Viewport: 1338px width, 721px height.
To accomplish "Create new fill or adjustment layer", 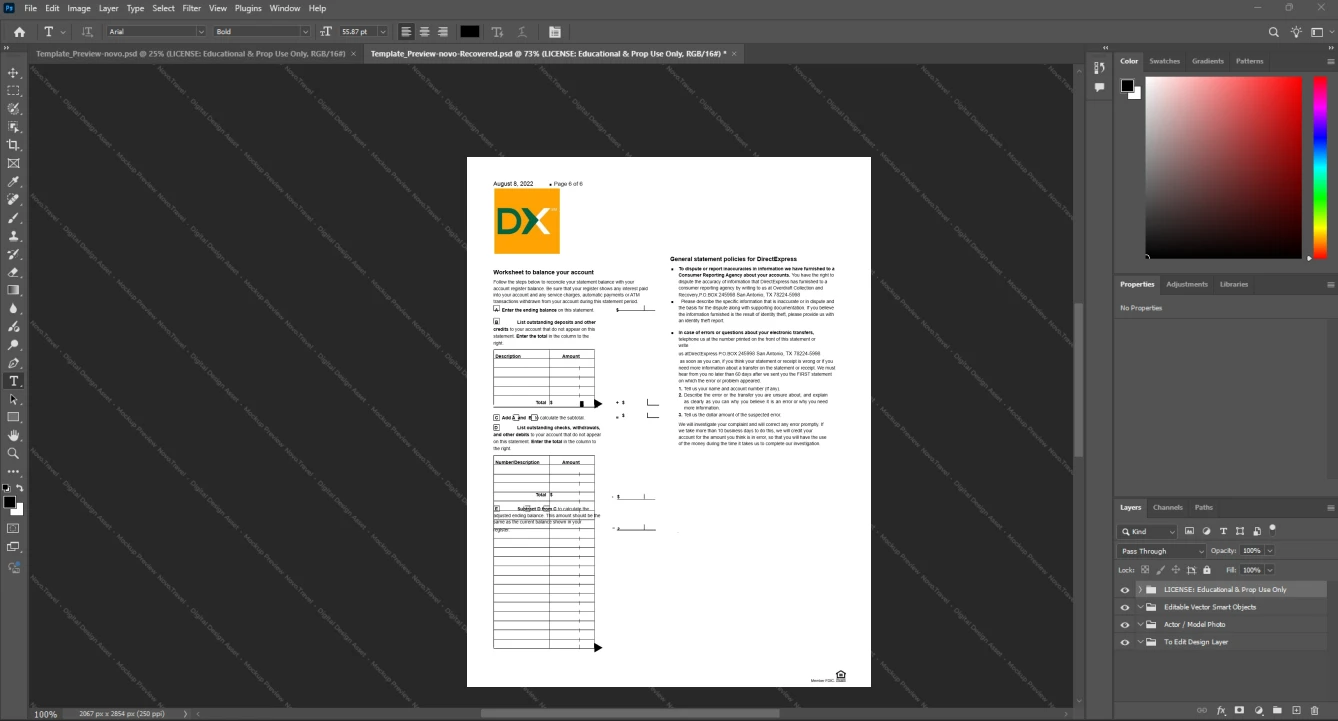I will point(1258,710).
